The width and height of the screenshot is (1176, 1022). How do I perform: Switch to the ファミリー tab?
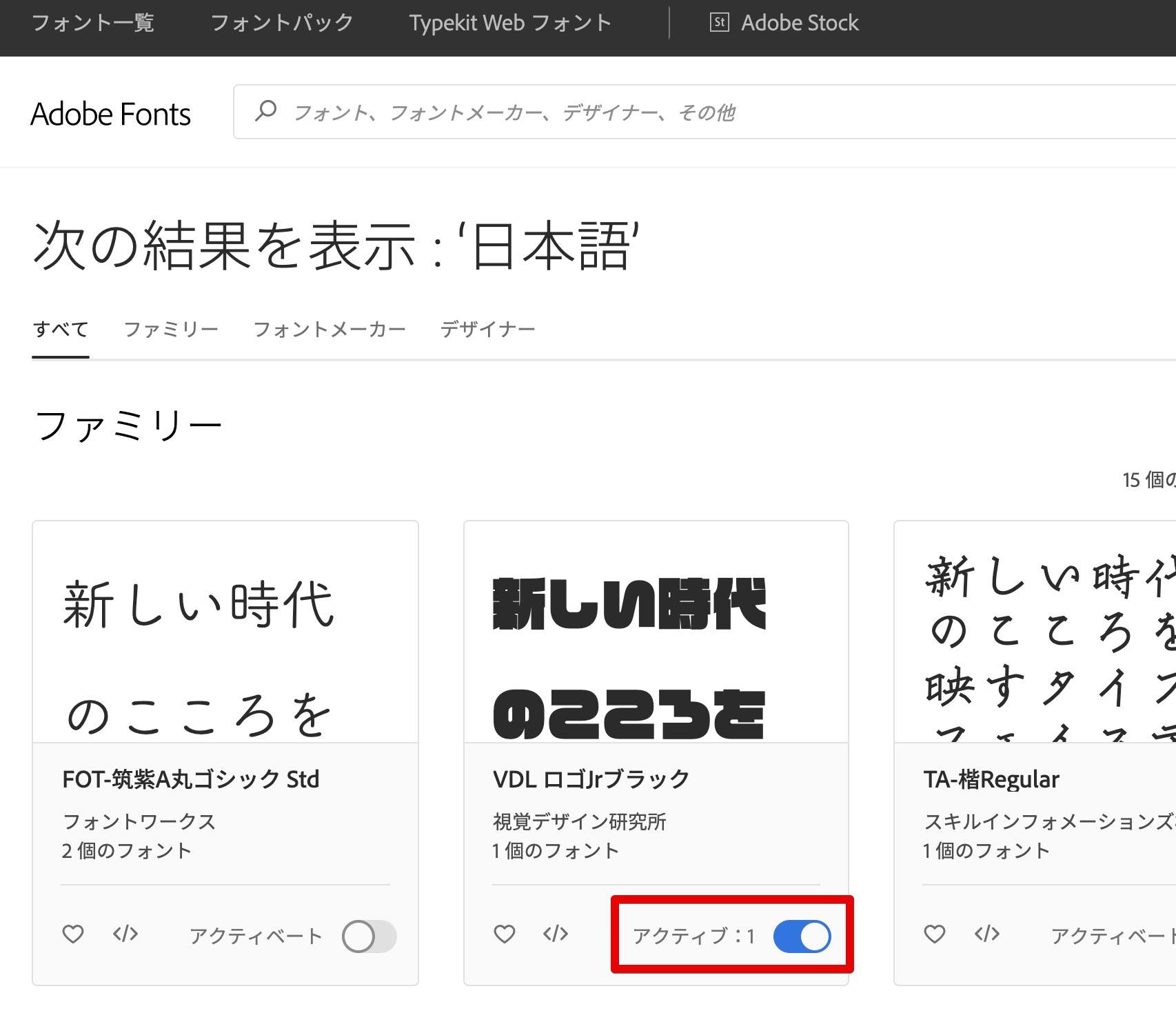(172, 329)
